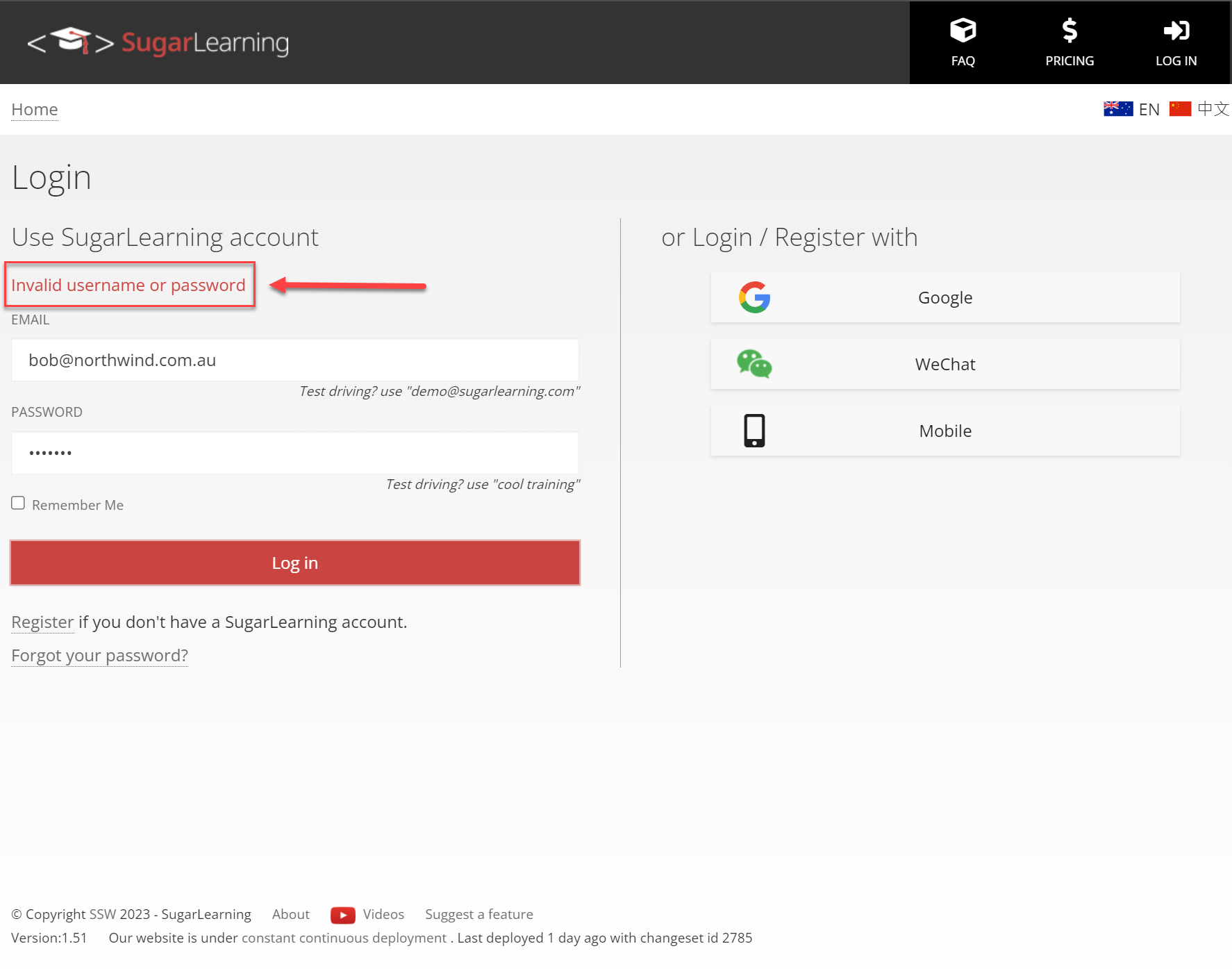Focus the Password input field
The height and width of the screenshot is (969, 1232).
295,453
